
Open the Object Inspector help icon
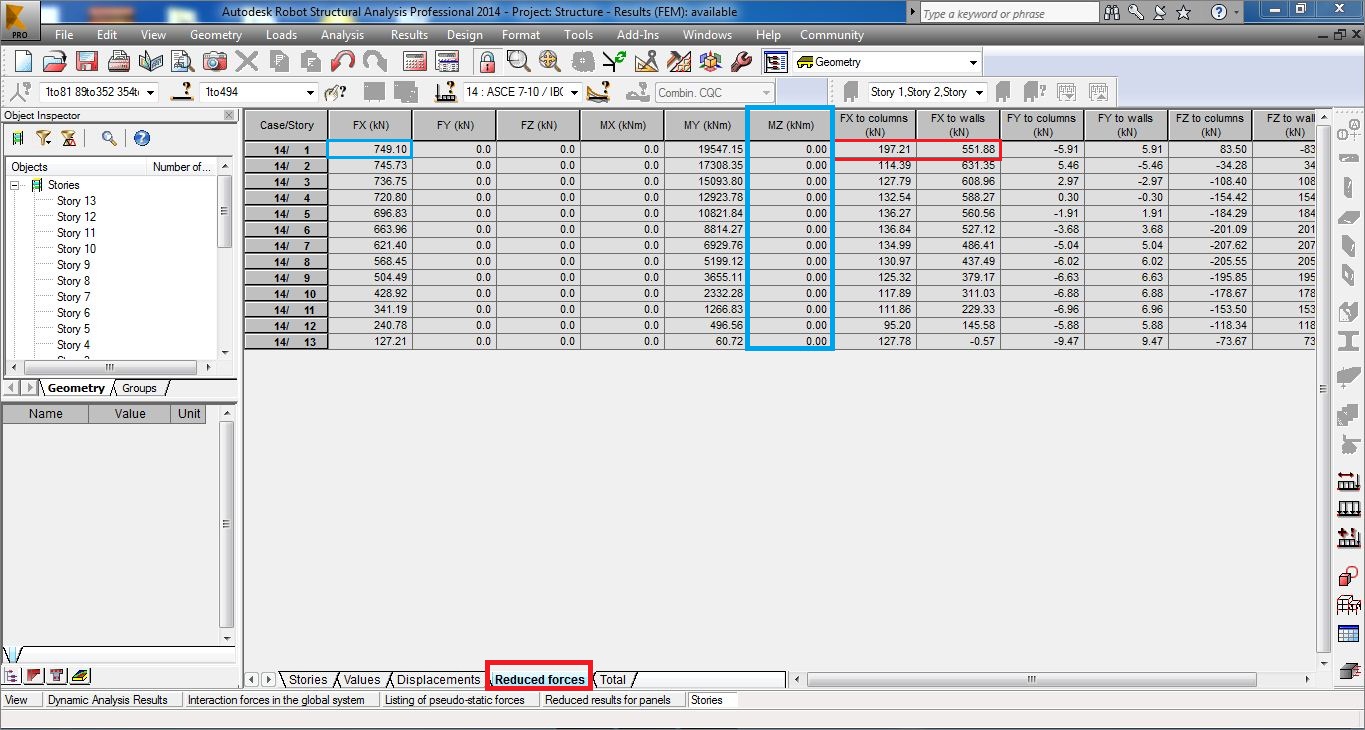[x=142, y=138]
